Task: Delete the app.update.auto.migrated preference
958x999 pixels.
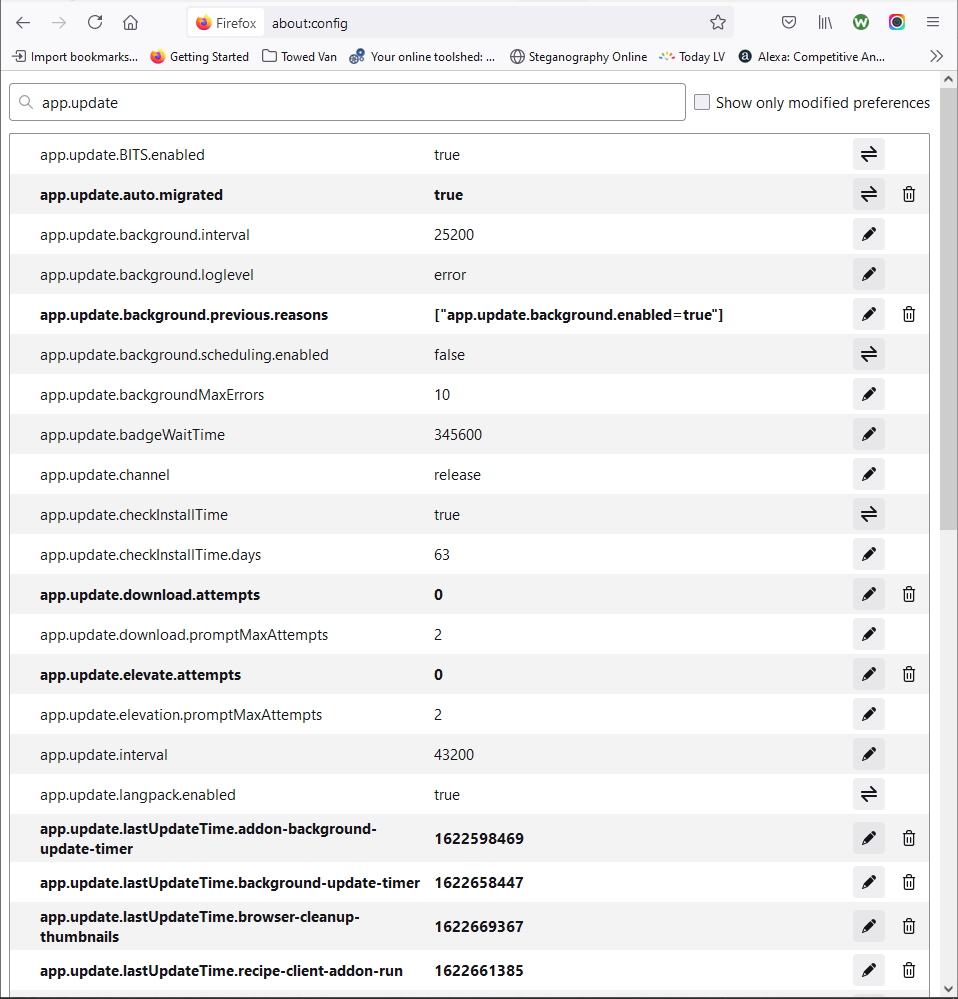Action: tap(908, 194)
